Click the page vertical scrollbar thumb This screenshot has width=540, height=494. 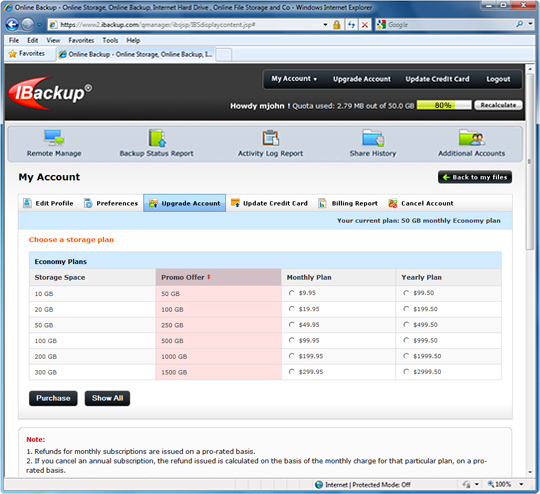tap(530, 162)
